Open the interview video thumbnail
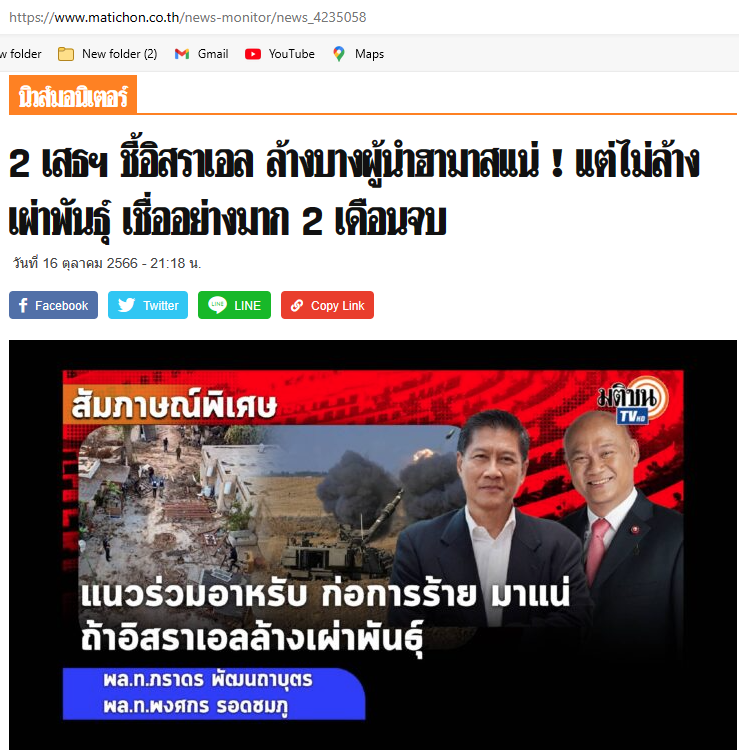Viewport: 739px width, 753px height. coord(373,545)
